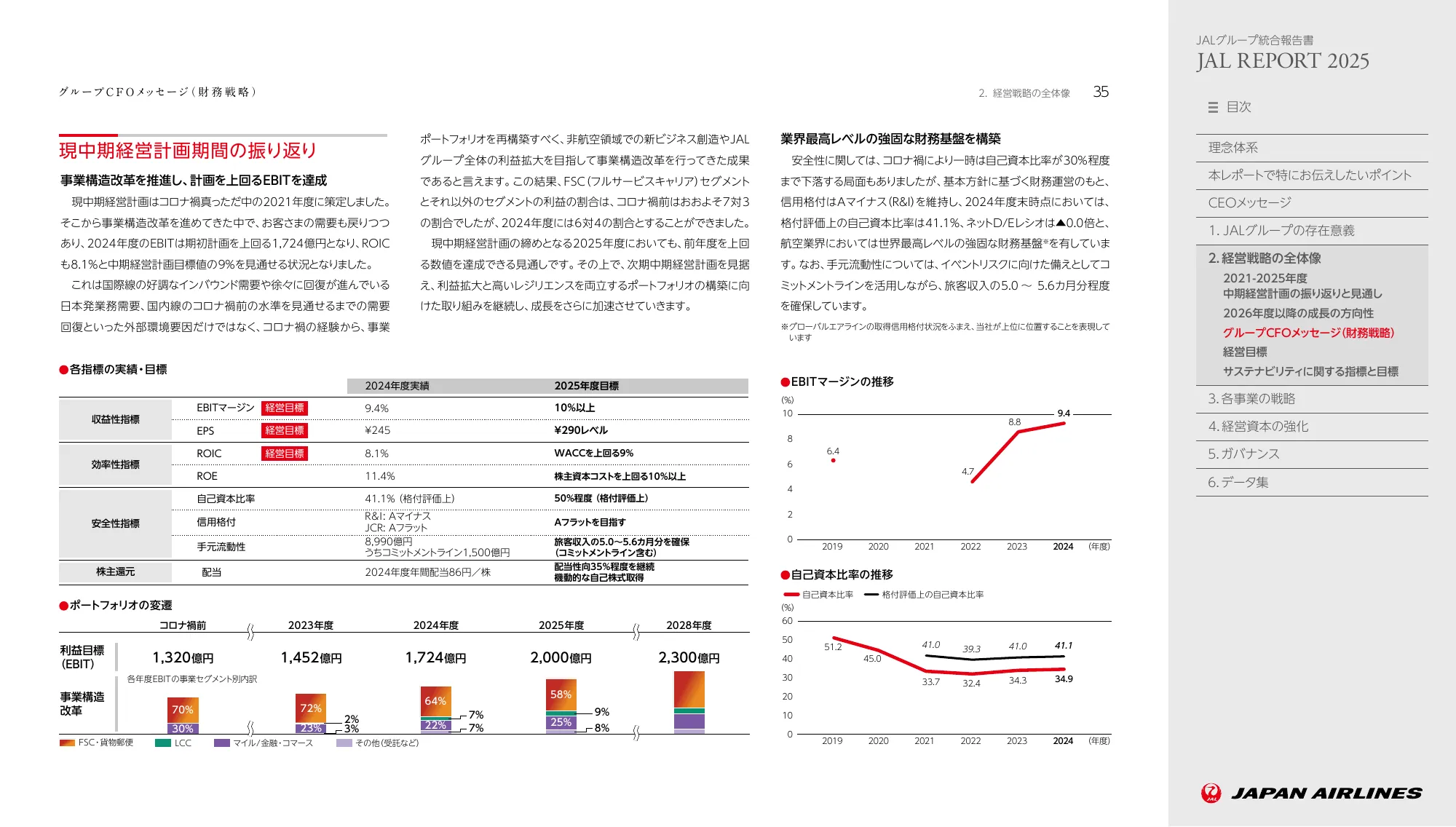Click the LCC green legend swatch

163,743
